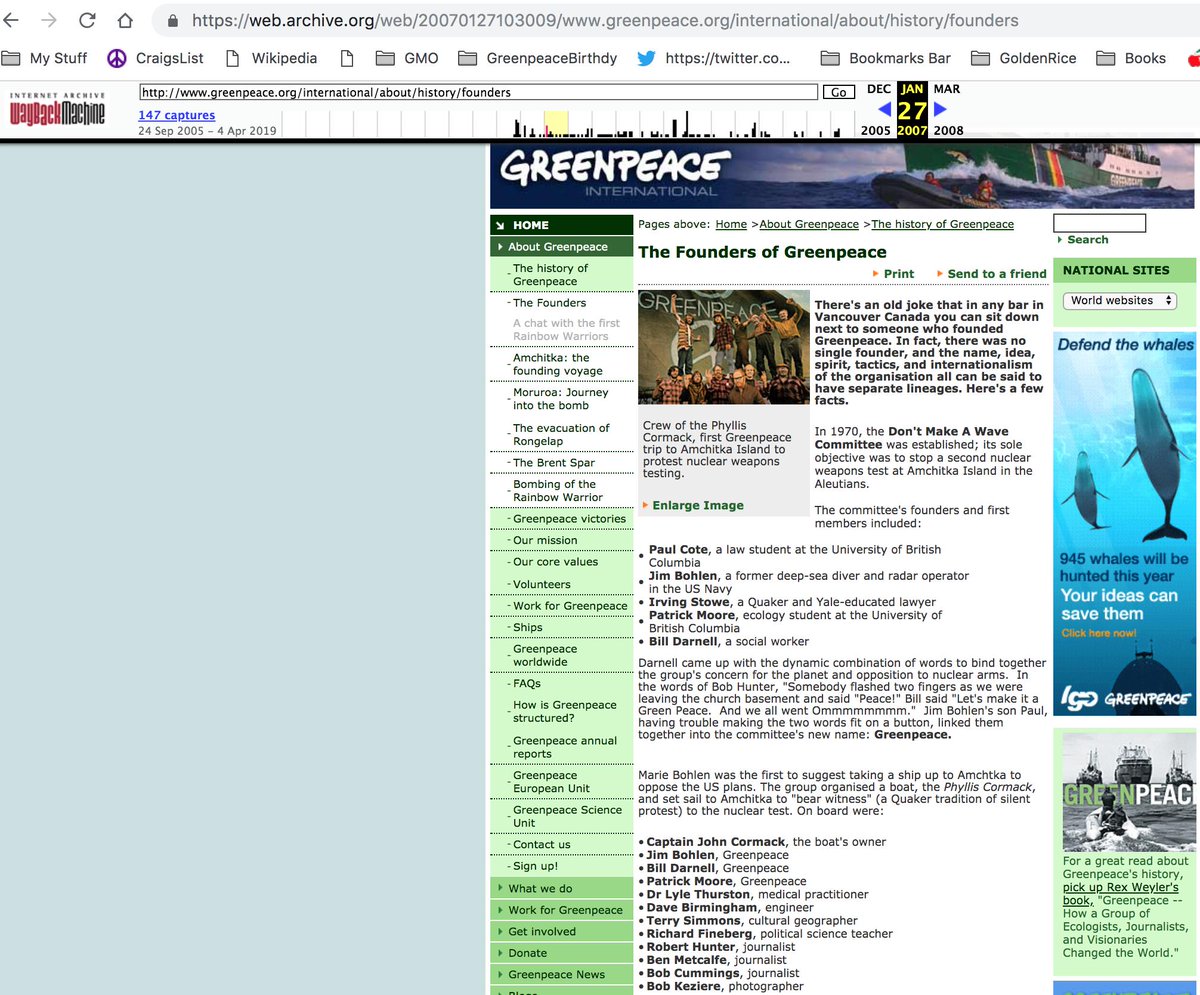Open the Books bookmarks folder
The width and height of the screenshot is (1200, 995).
coord(1132,58)
